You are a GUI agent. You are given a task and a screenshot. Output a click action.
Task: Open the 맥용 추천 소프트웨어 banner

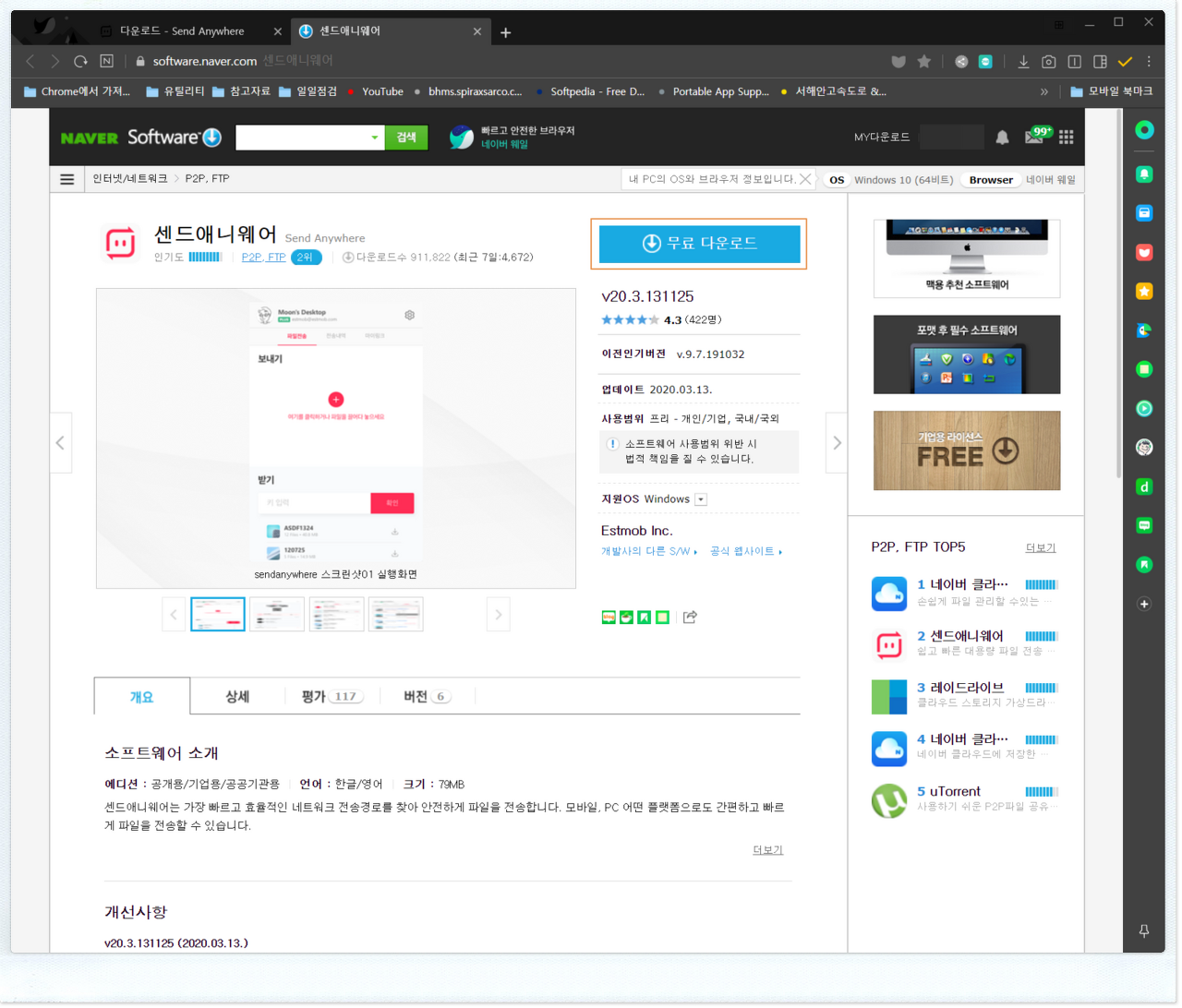(x=967, y=258)
